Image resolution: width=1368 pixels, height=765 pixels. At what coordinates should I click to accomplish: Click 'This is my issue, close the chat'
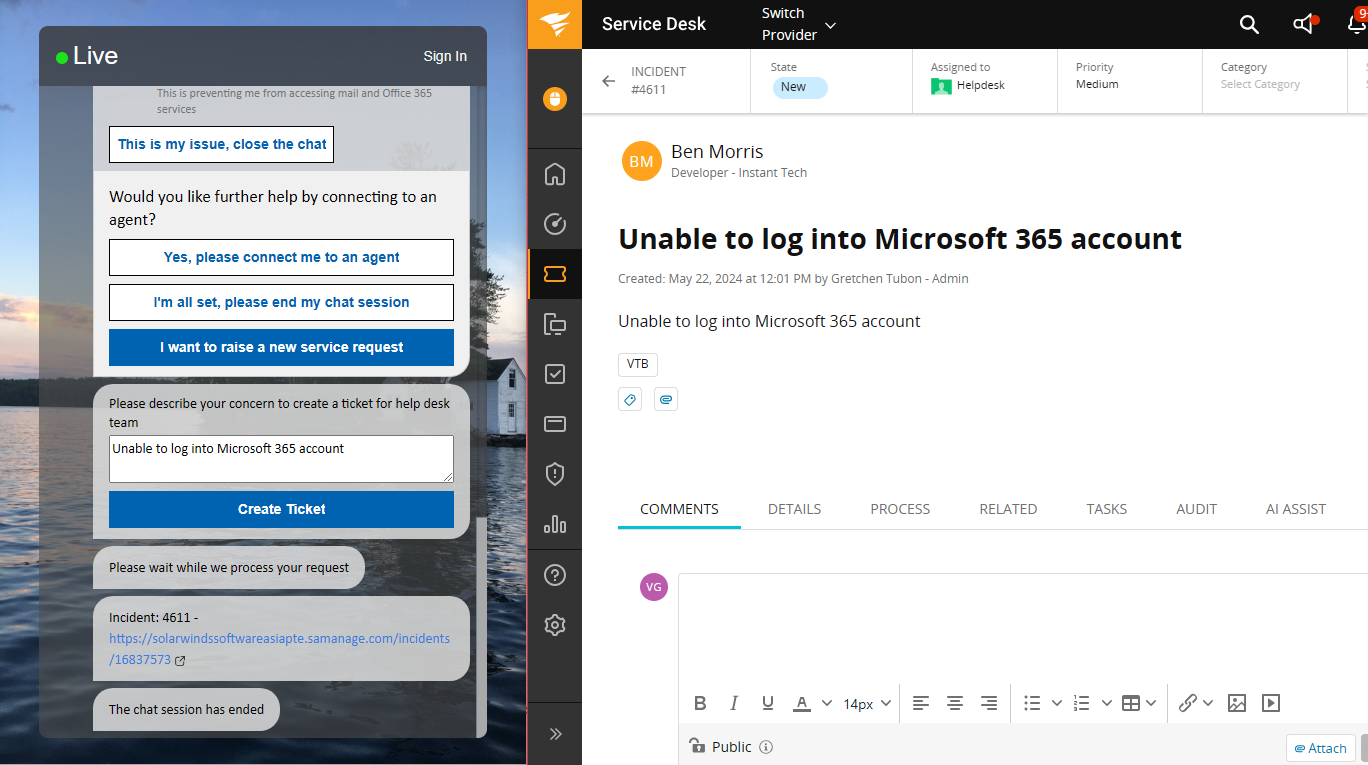tap(222, 144)
